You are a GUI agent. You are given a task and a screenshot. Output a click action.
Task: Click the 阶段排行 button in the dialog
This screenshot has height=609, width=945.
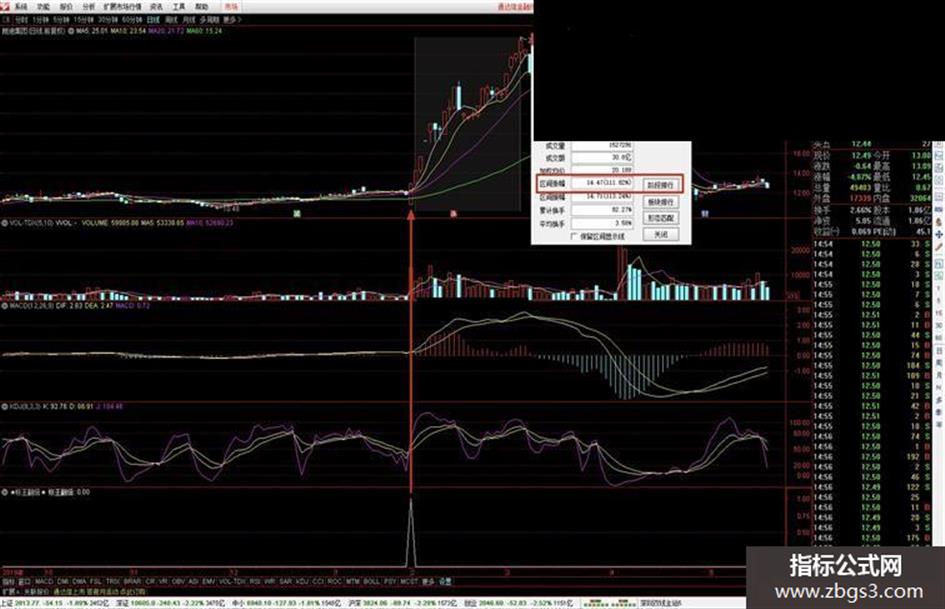661,185
